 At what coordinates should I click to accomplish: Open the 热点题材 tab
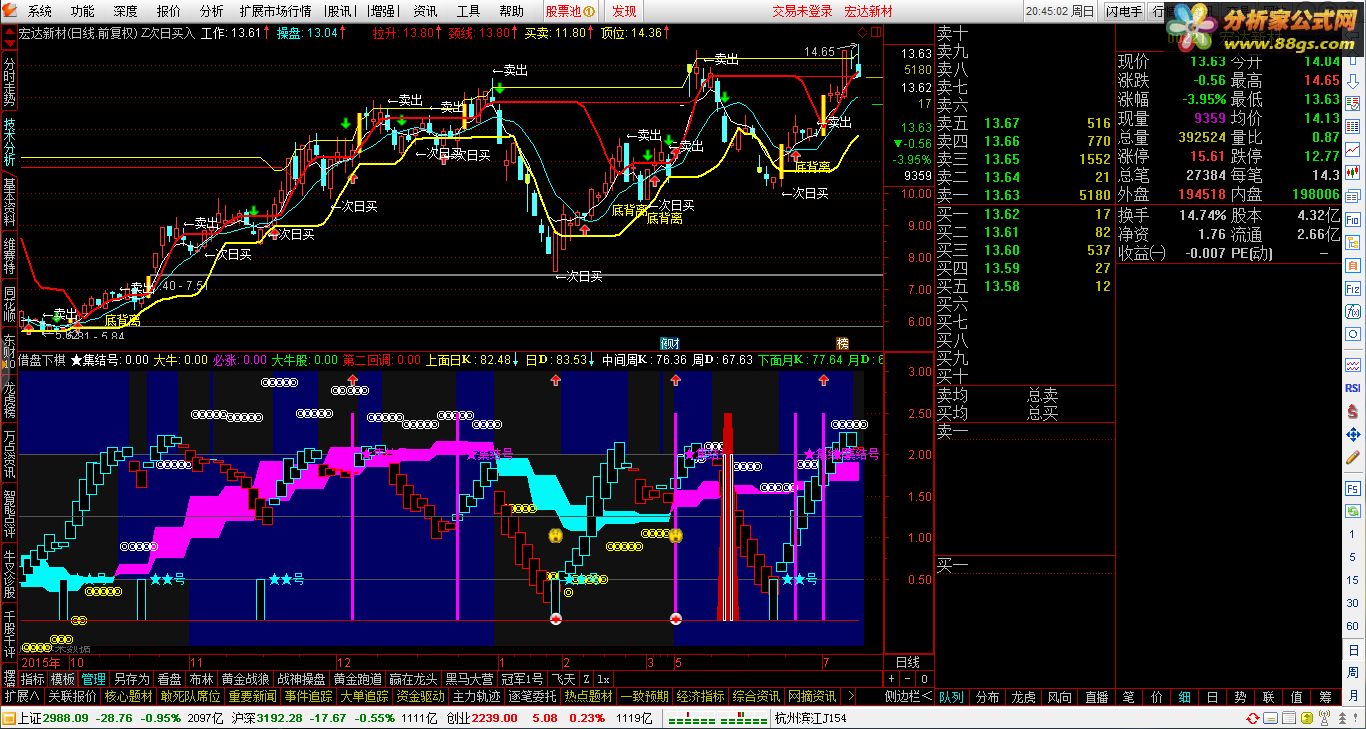point(588,696)
